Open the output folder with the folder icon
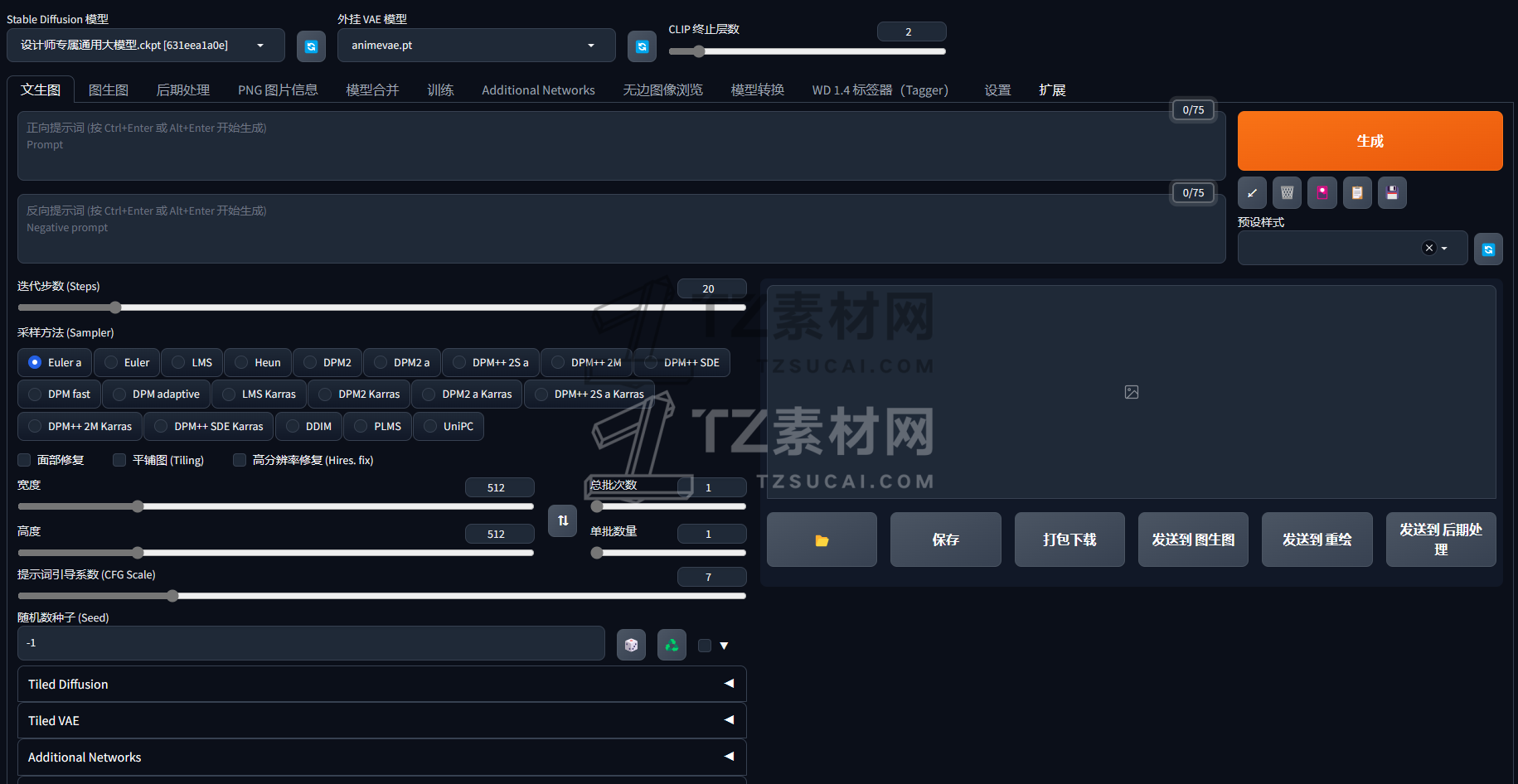 (x=822, y=540)
